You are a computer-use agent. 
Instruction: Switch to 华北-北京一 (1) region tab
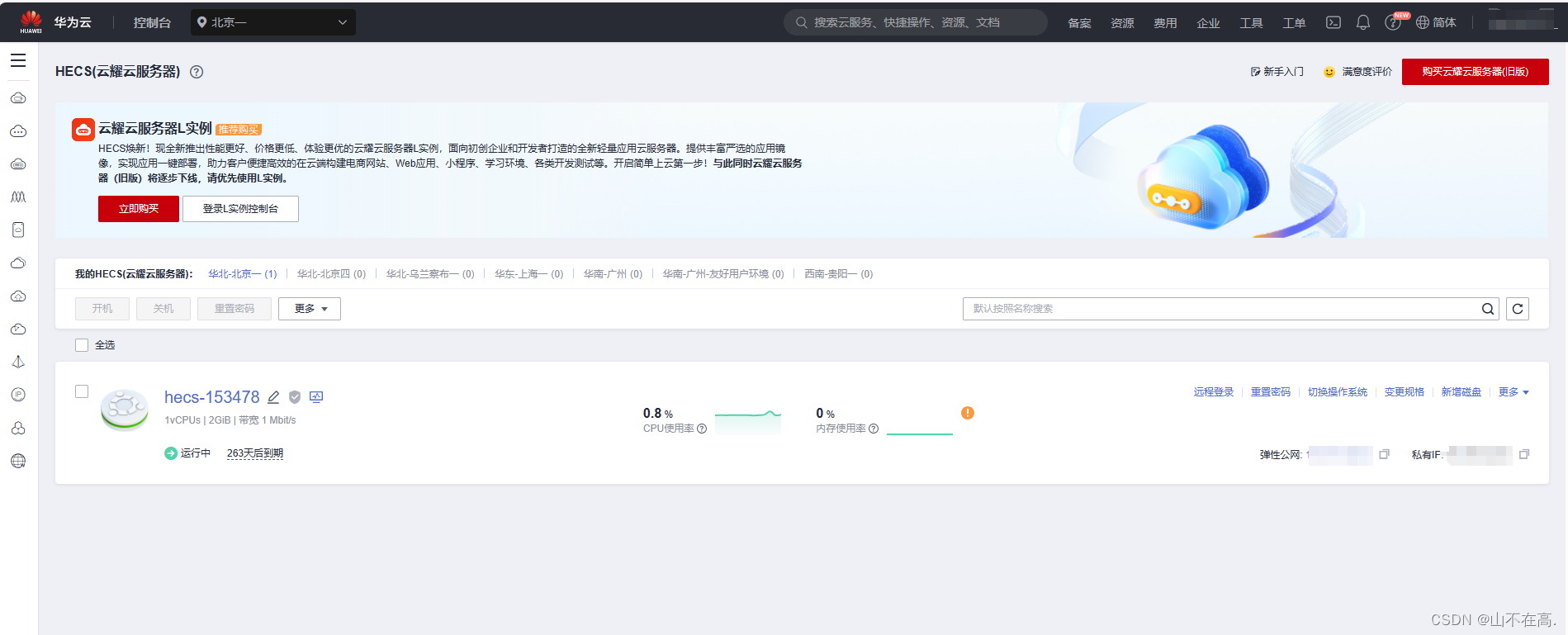coord(243,274)
